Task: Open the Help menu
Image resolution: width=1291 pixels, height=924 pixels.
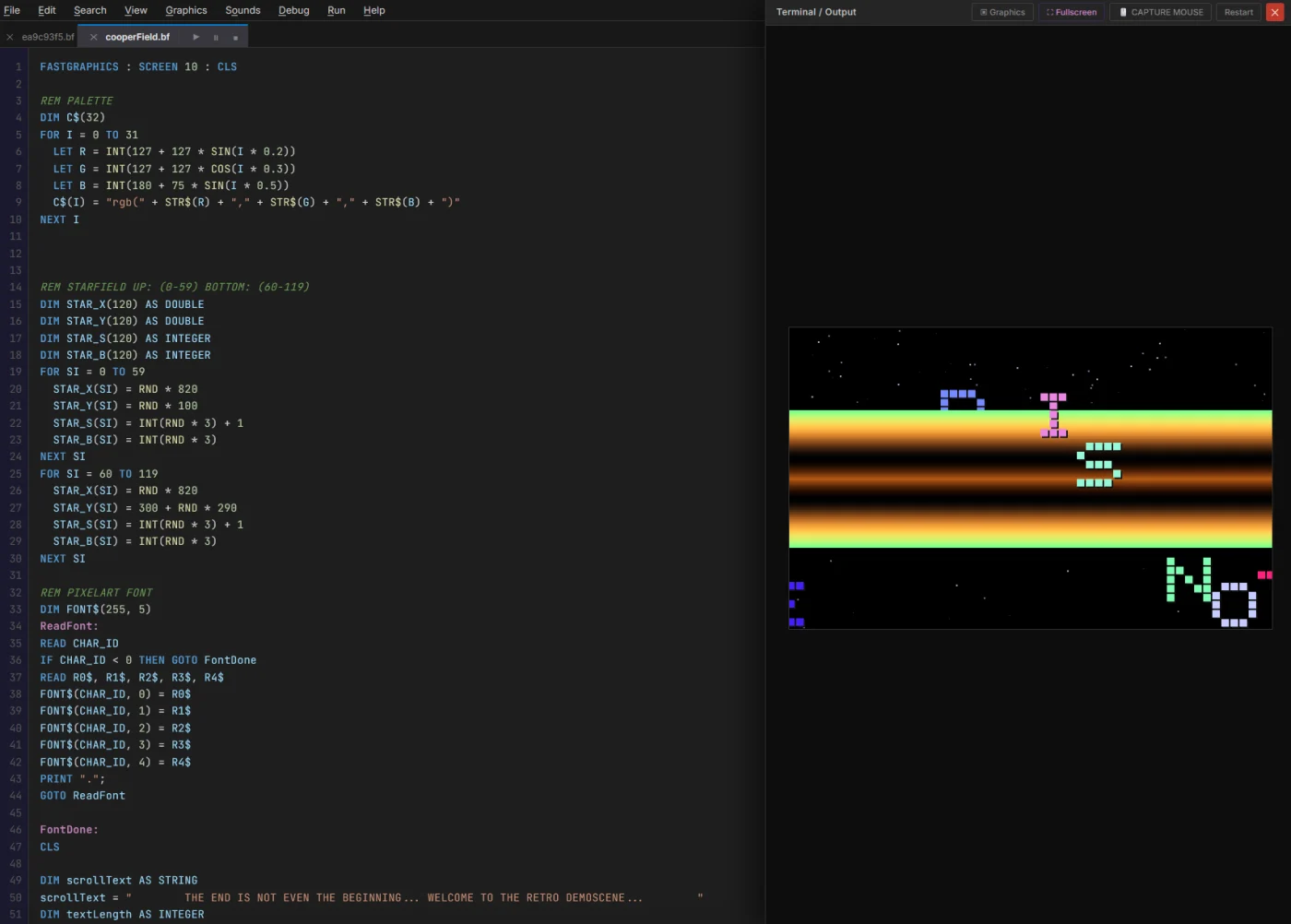Action: [x=374, y=10]
